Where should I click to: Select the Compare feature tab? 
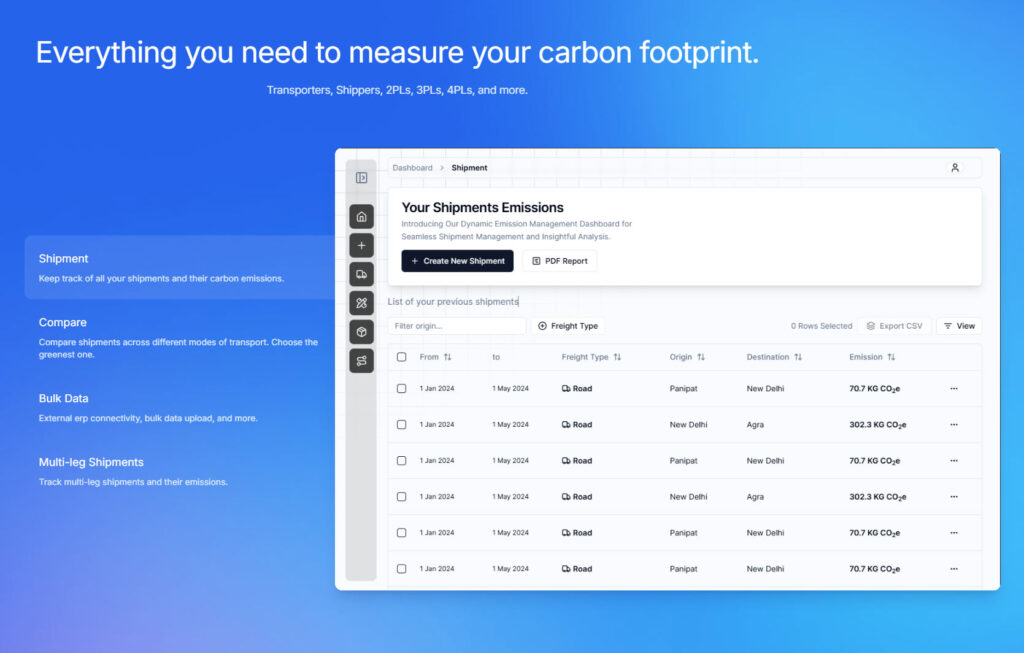click(x=62, y=323)
